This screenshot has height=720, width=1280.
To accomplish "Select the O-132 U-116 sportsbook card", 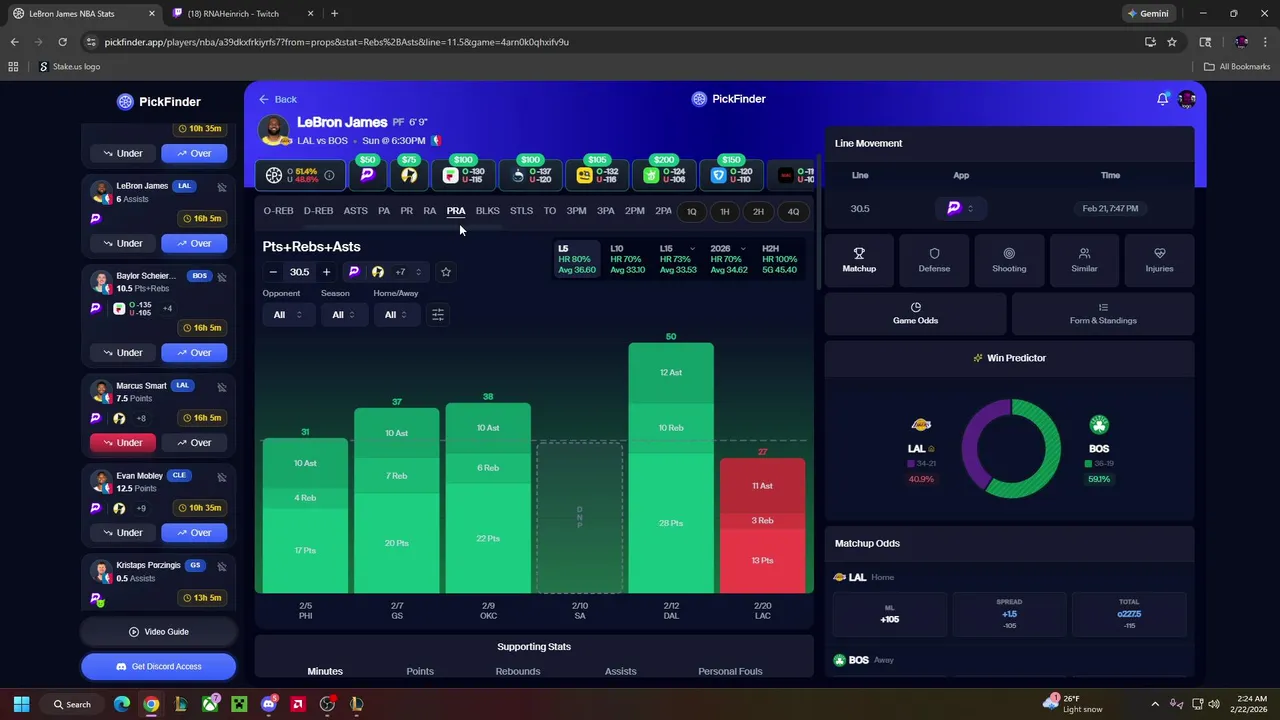I will (598, 175).
